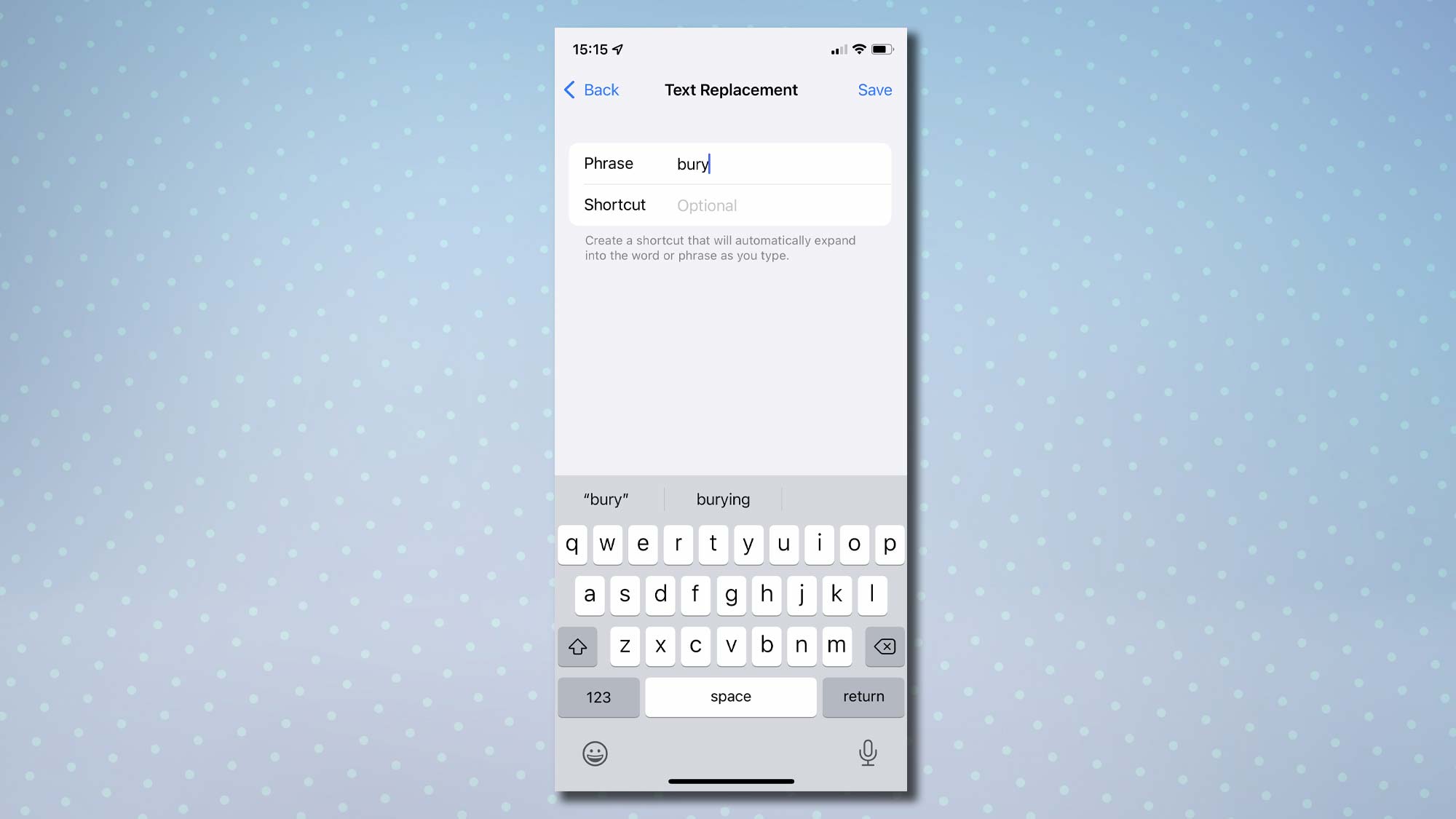Tap the emoji keyboard icon
This screenshot has height=819, width=1456.
(595, 753)
